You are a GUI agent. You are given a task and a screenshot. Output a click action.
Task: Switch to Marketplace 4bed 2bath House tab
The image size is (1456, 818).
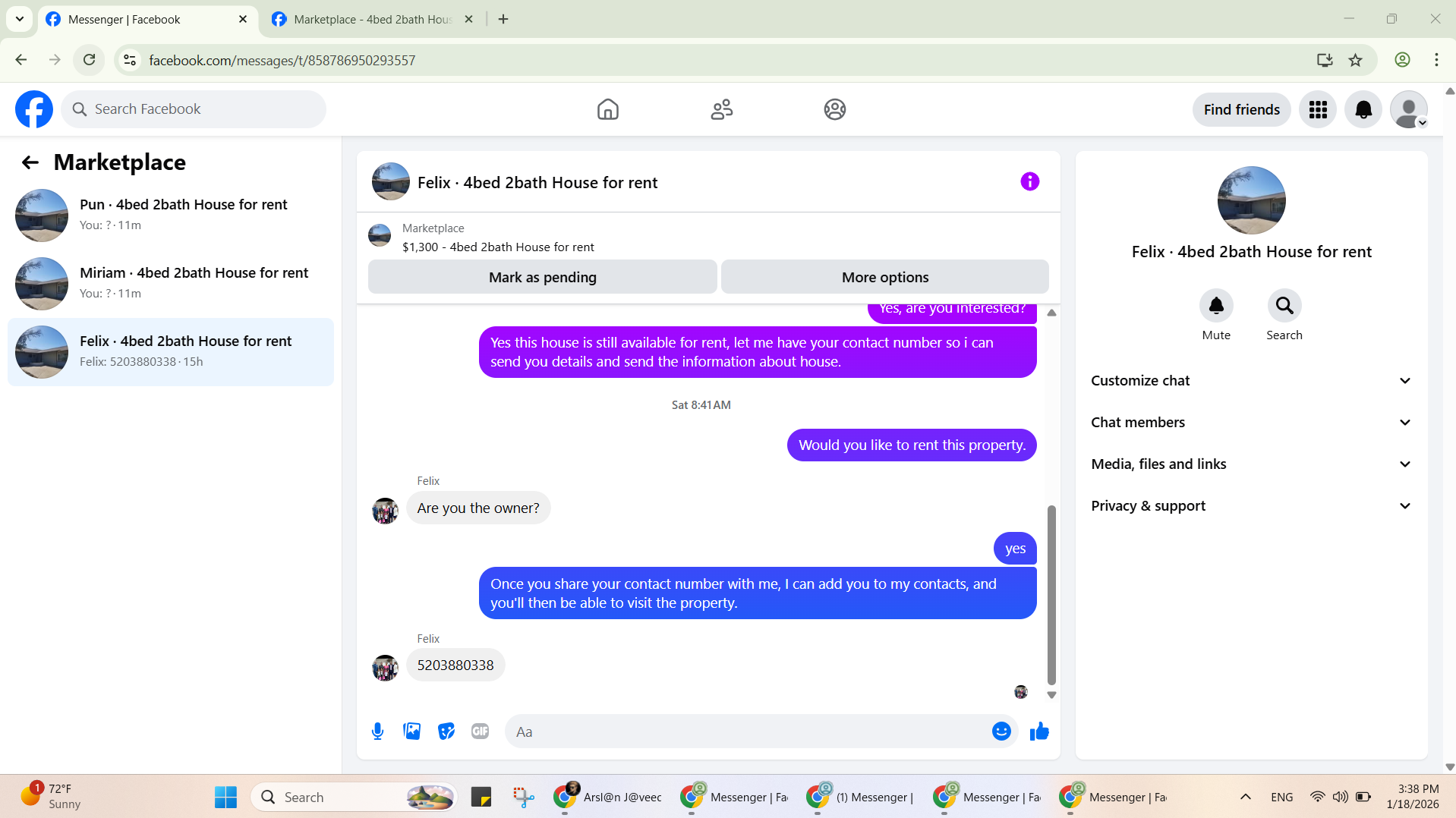373,19
